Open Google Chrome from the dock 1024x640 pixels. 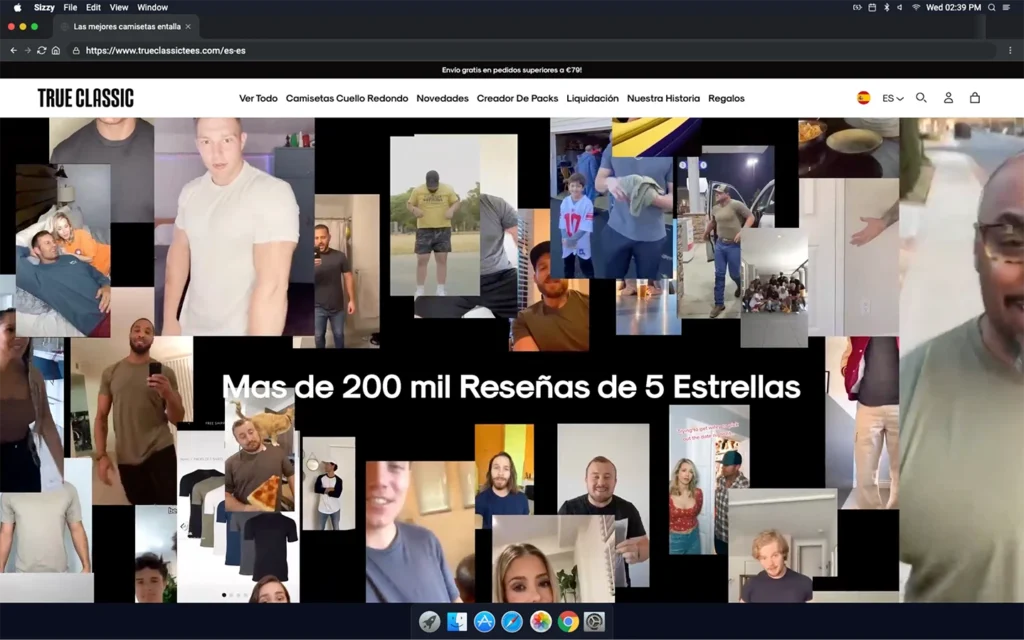click(x=568, y=621)
